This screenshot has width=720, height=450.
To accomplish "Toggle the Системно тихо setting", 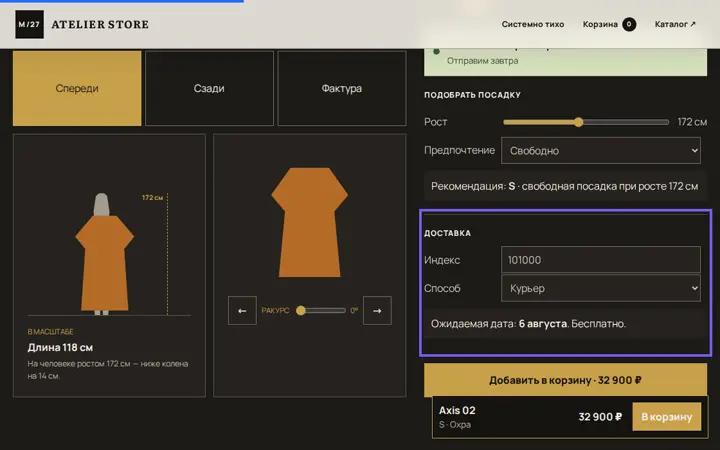I will [533, 24].
